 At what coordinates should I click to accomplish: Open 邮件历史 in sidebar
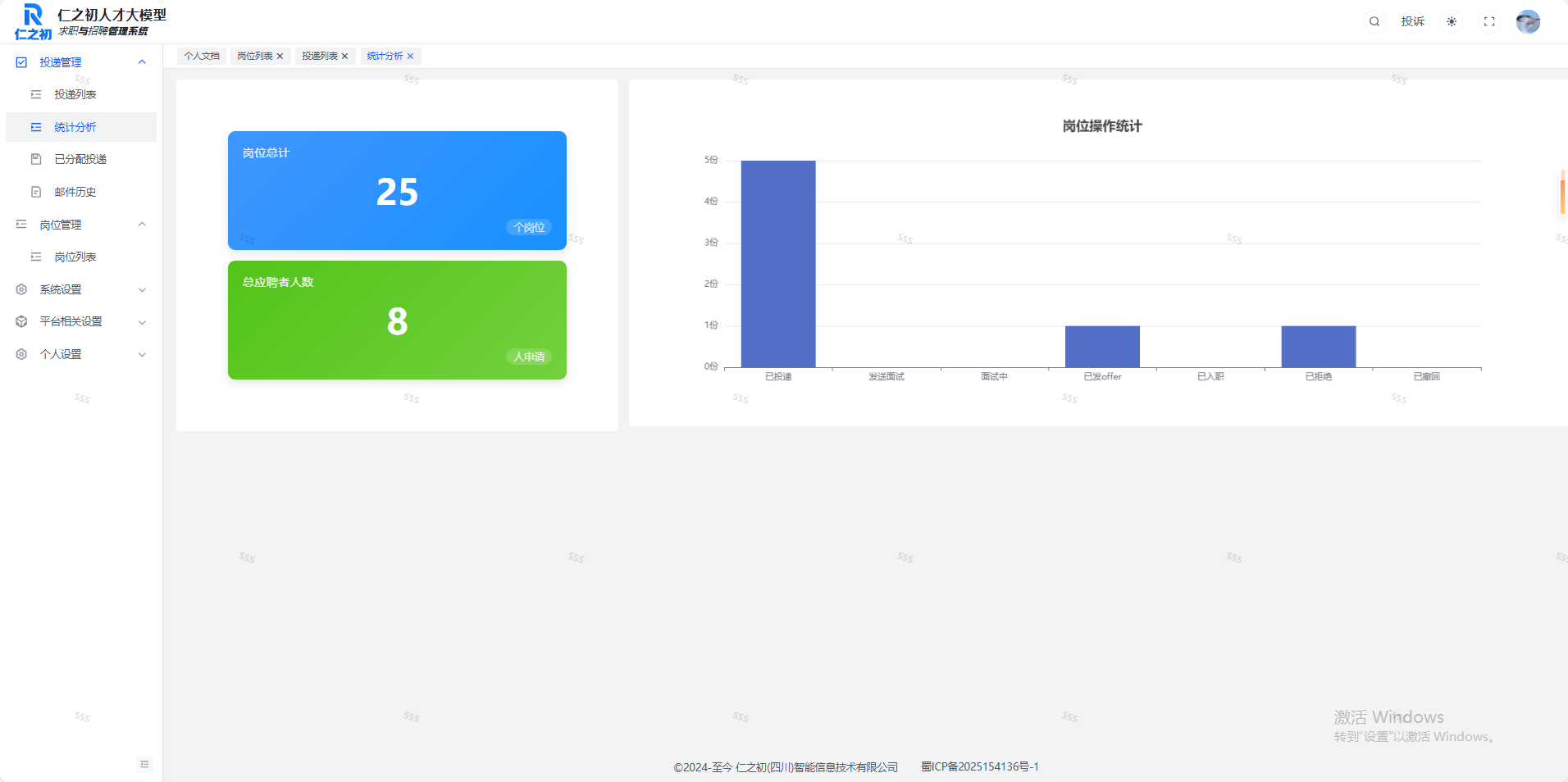coord(80,192)
